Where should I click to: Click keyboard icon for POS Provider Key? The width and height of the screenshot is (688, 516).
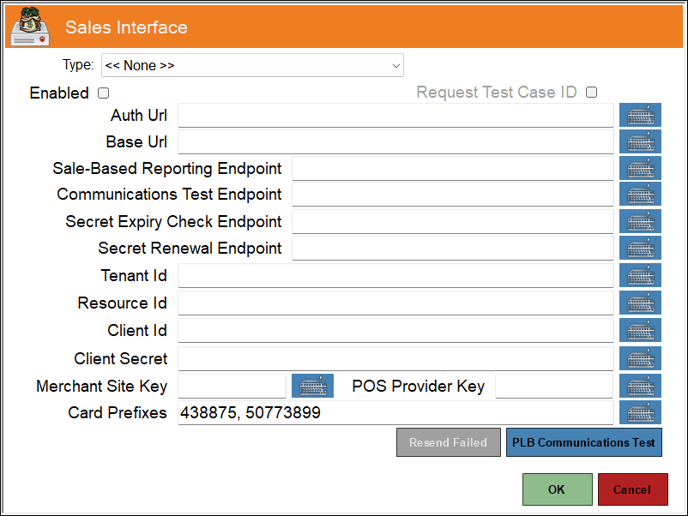640,386
